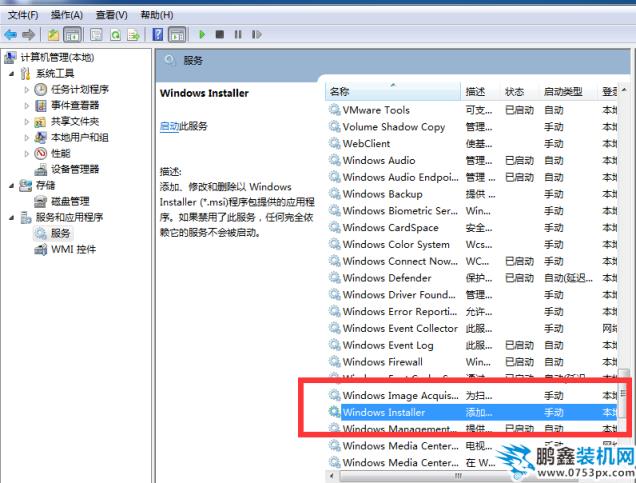Open the 文件(F) menu
Screen dimensions: 636x483
(23, 15)
